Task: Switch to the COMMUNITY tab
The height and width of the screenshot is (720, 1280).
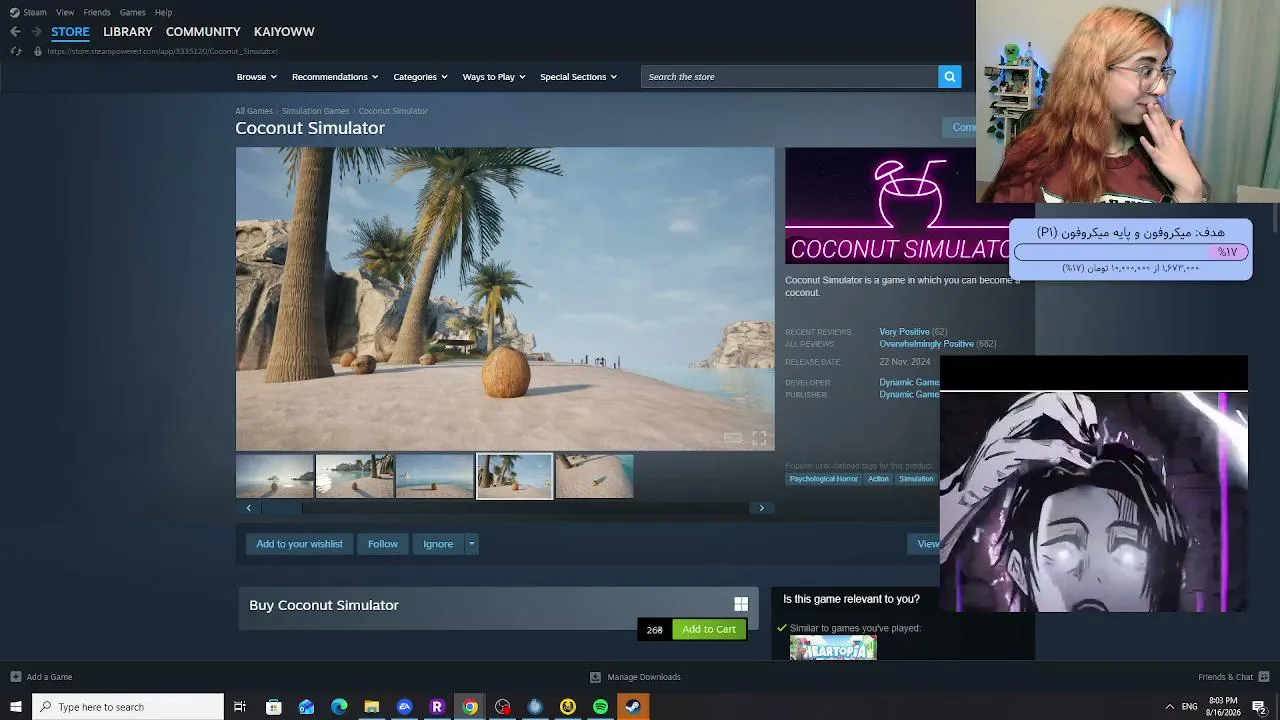Action: coord(203,32)
